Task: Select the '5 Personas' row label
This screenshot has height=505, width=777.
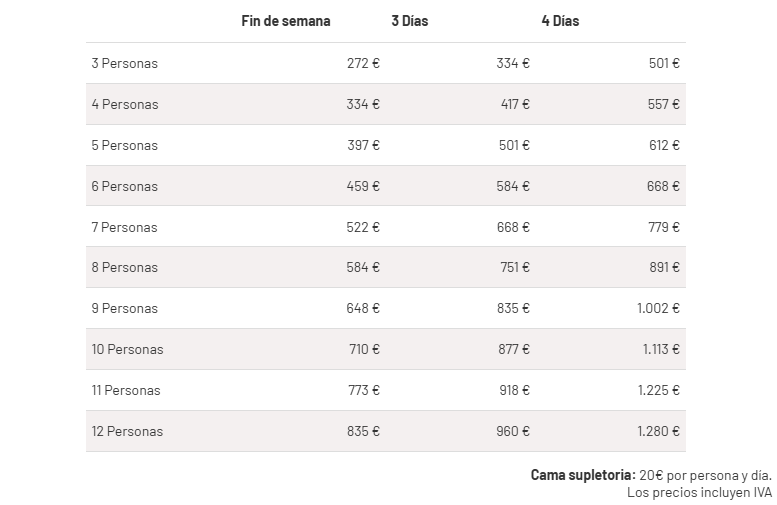Action: point(124,146)
